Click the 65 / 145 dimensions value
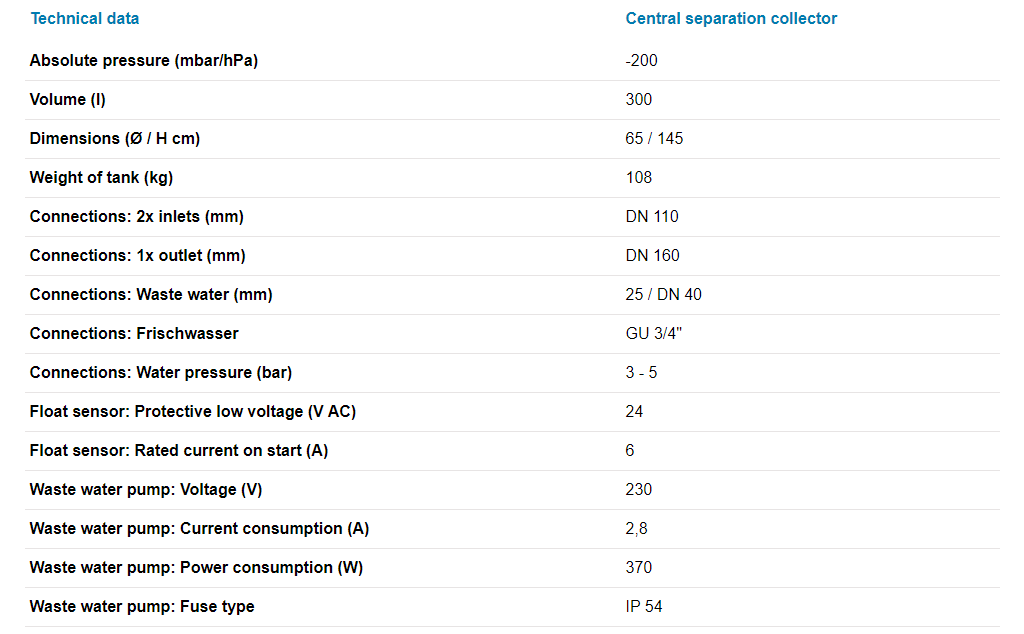The image size is (1024, 634). [x=654, y=138]
